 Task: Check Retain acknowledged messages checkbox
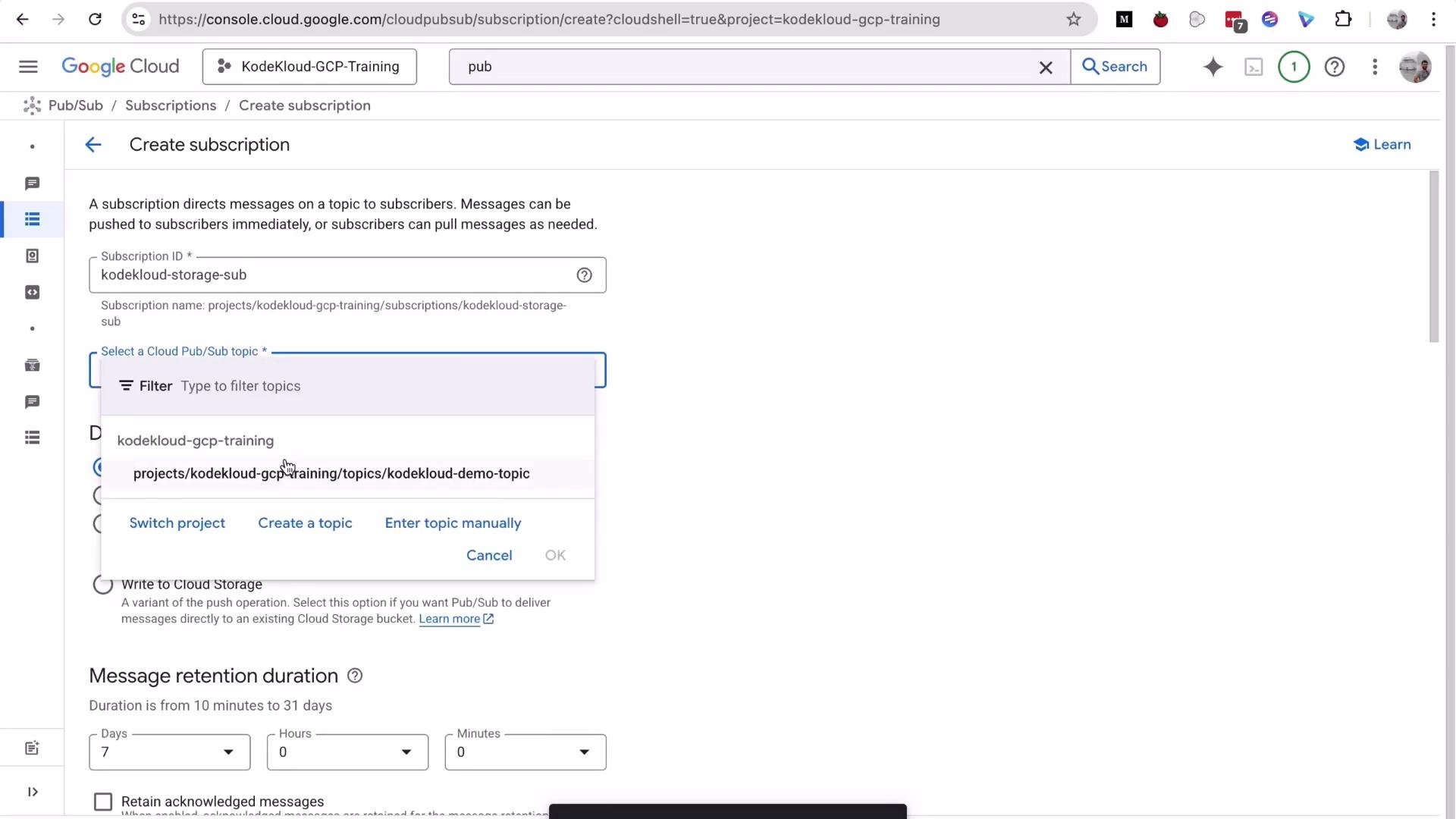(103, 802)
